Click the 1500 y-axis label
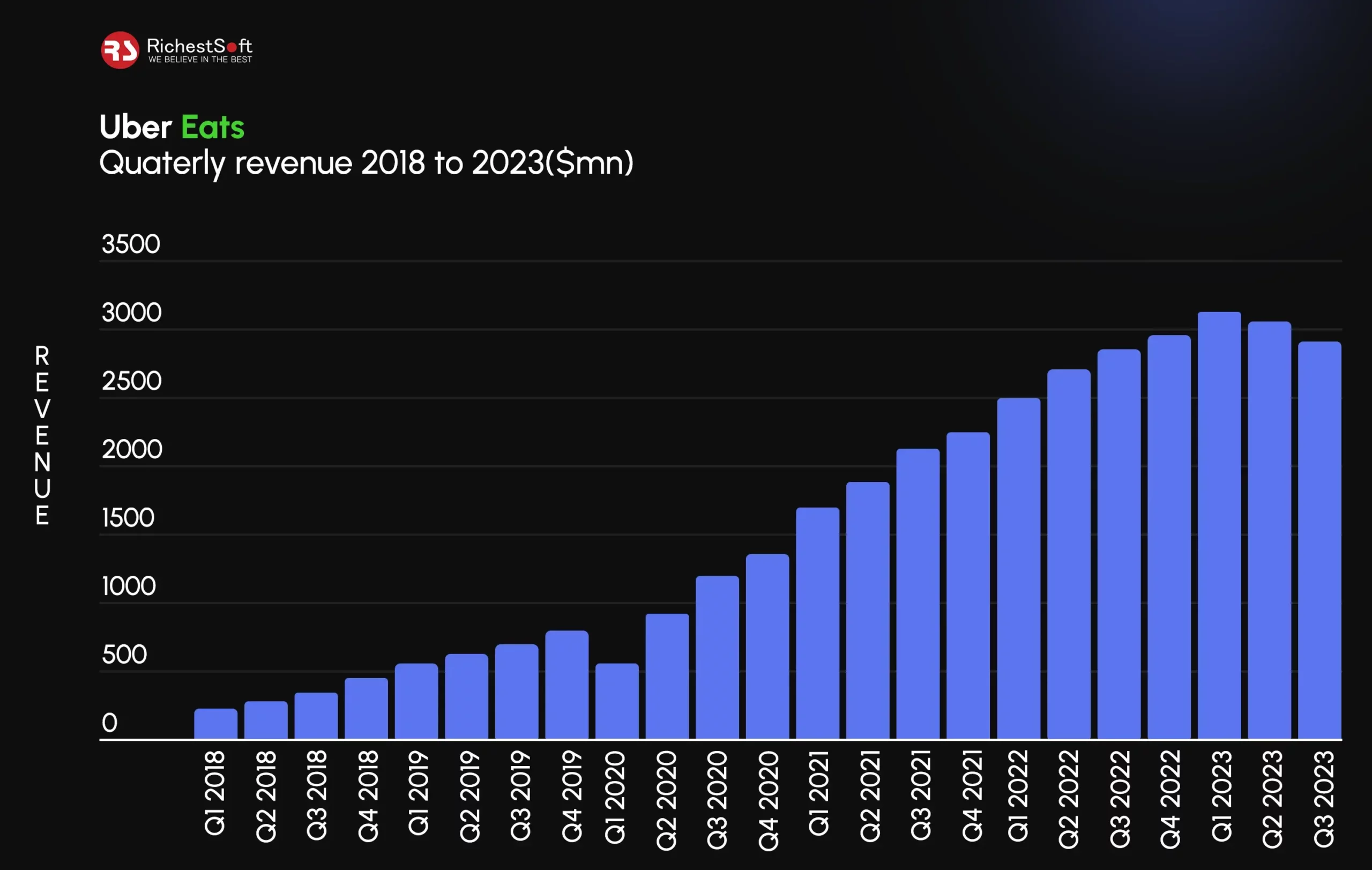 (128, 517)
